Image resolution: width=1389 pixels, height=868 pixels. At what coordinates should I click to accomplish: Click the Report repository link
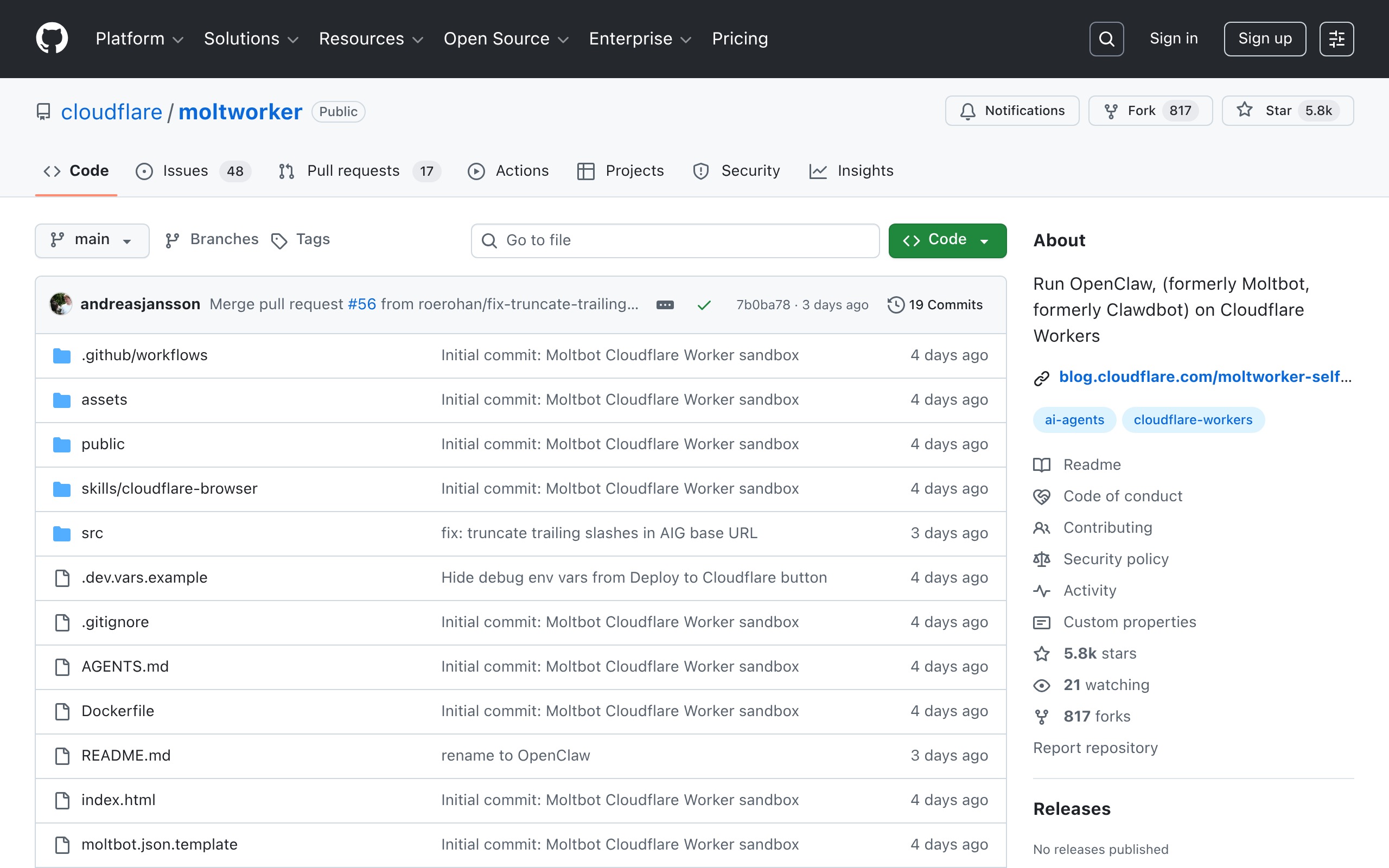coord(1095,747)
